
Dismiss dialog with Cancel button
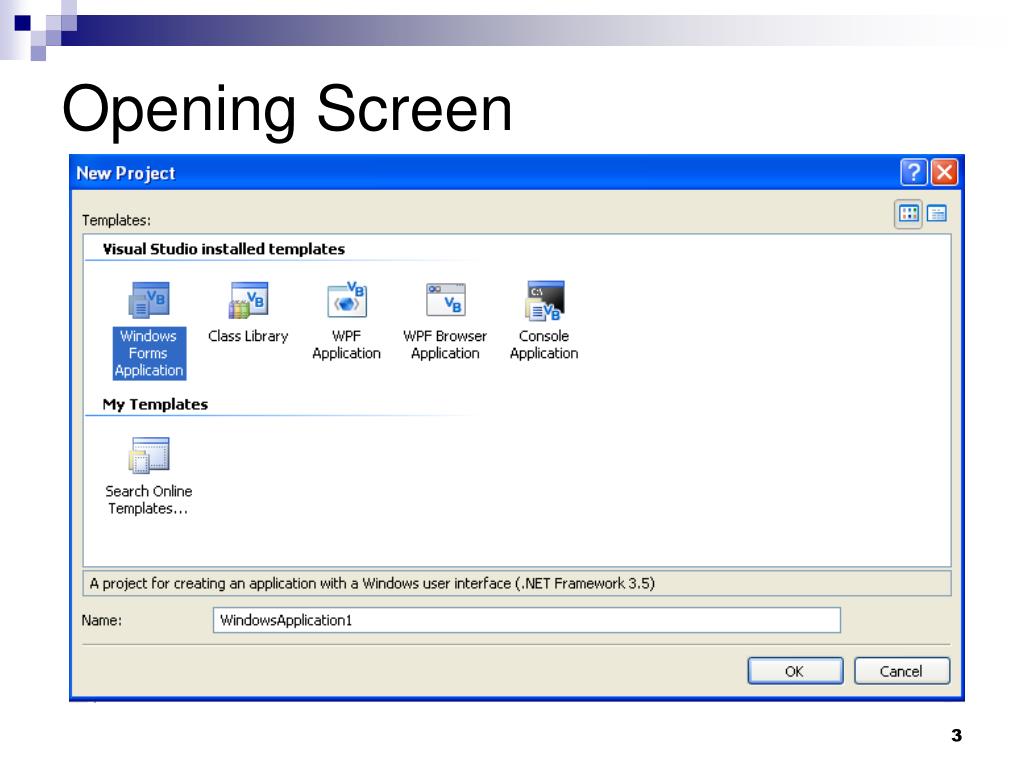pos(902,671)
